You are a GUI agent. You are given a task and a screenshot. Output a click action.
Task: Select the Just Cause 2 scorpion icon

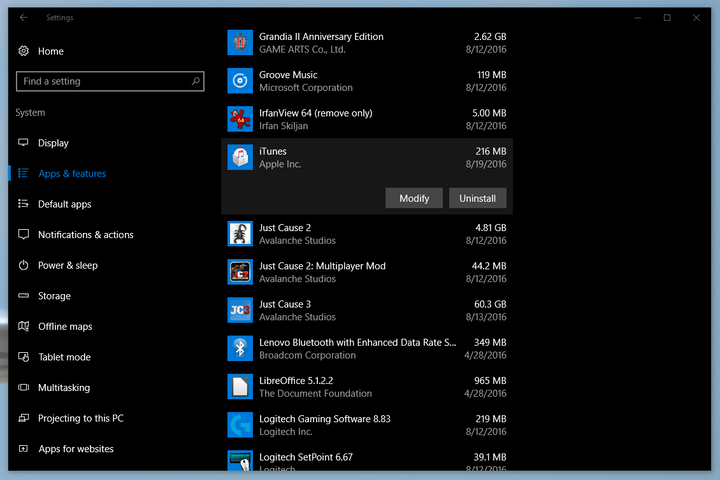click(240, 234)
